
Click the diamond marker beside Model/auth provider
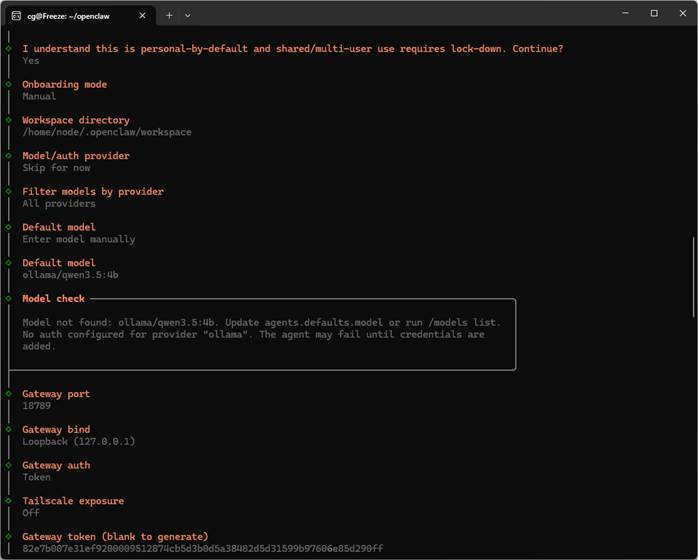(x=9, y=156)
